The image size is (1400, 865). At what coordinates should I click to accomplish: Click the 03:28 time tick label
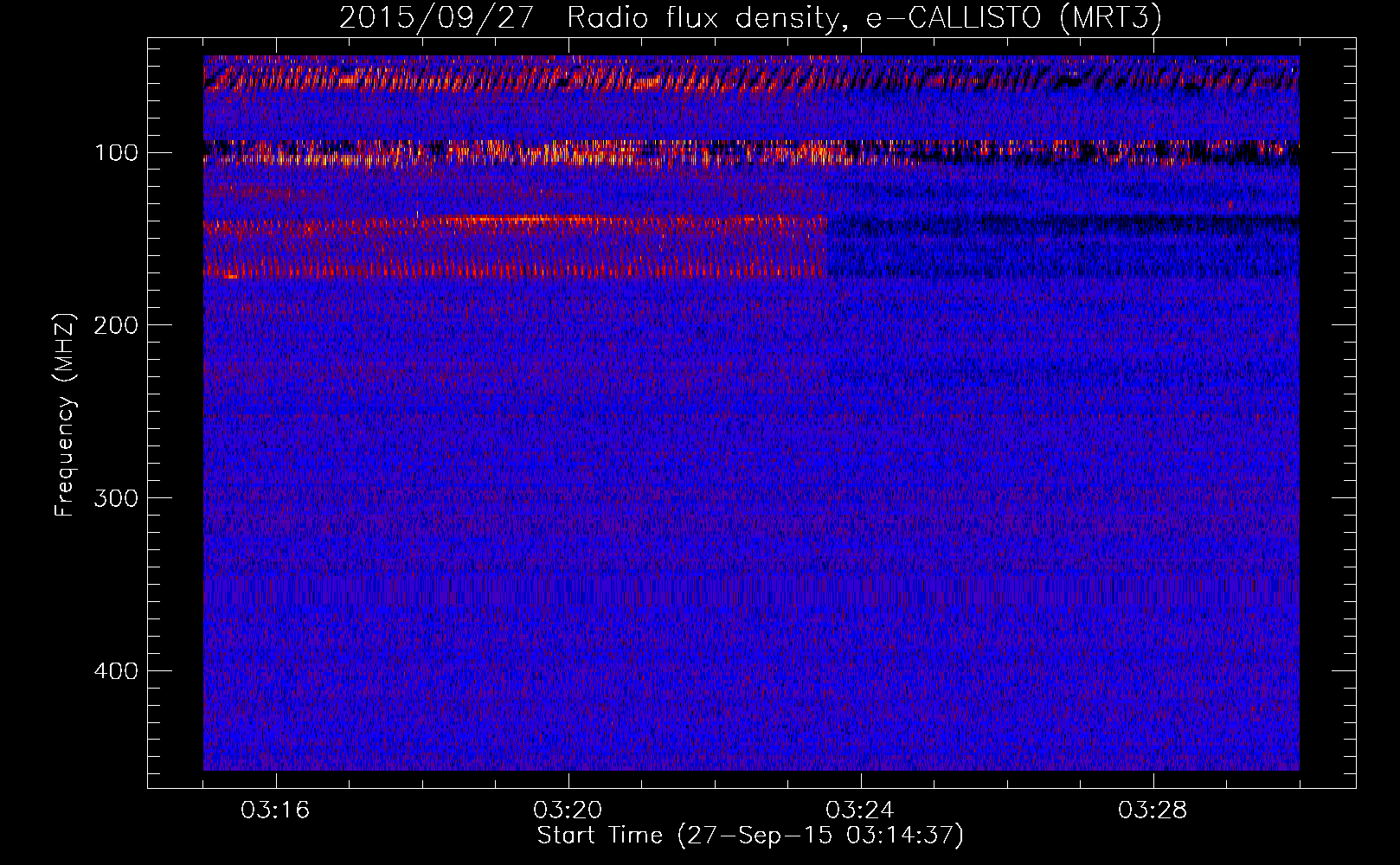tap(1153, 811)
